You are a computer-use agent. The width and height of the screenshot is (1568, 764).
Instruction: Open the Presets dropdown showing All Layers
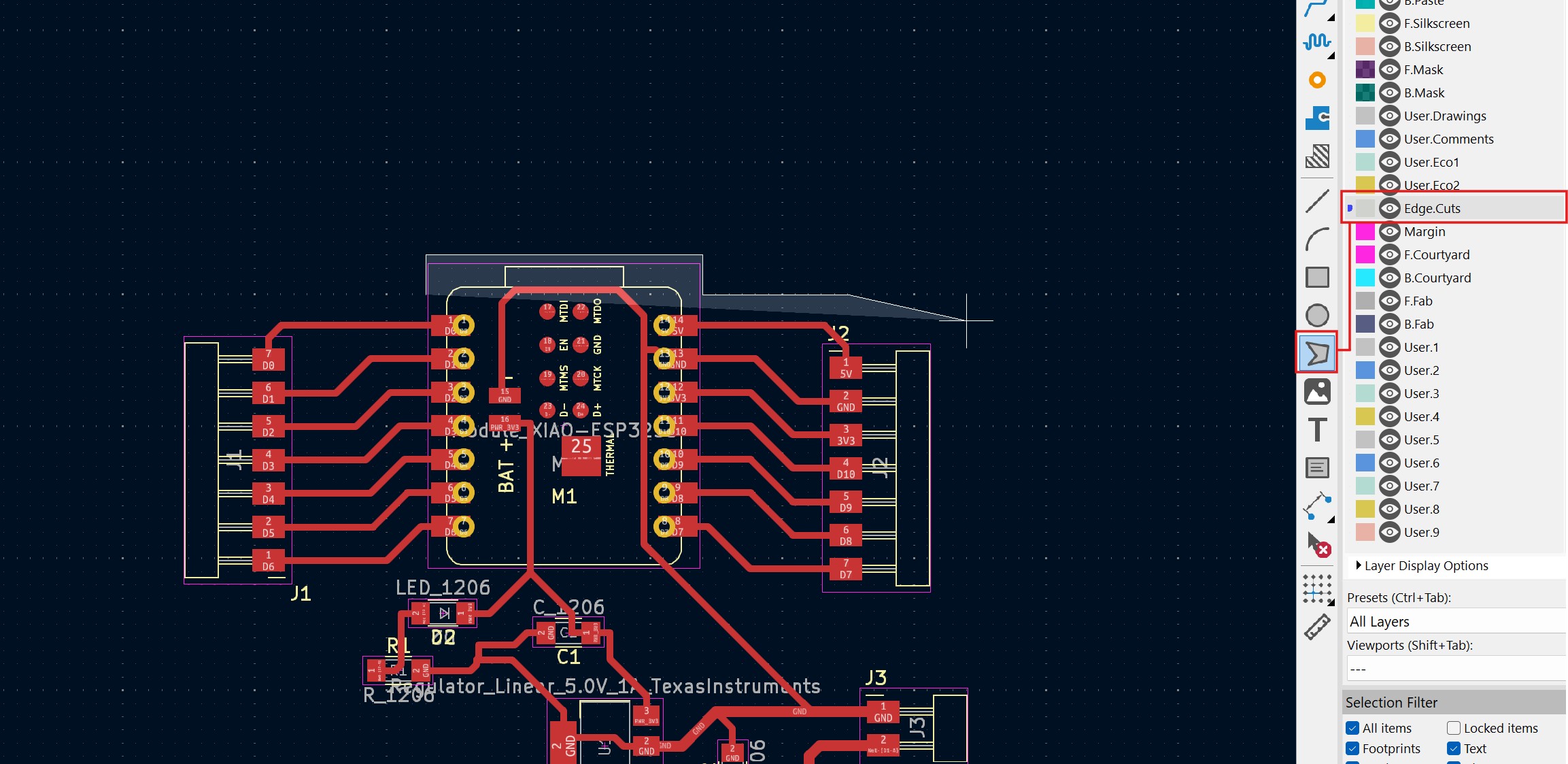(x=1456, y=621)
